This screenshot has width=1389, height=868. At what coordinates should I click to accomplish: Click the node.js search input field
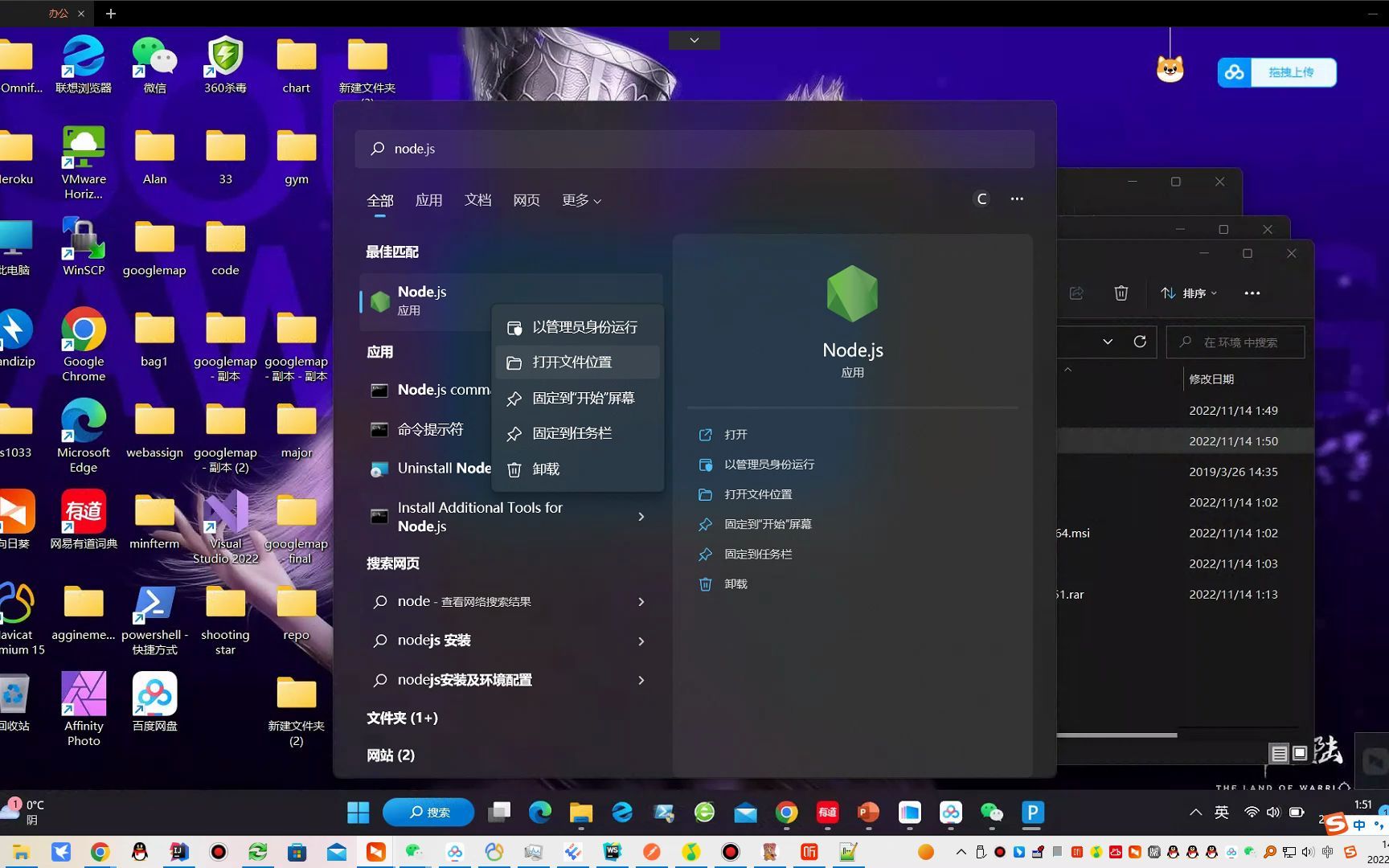click(694, 149)
